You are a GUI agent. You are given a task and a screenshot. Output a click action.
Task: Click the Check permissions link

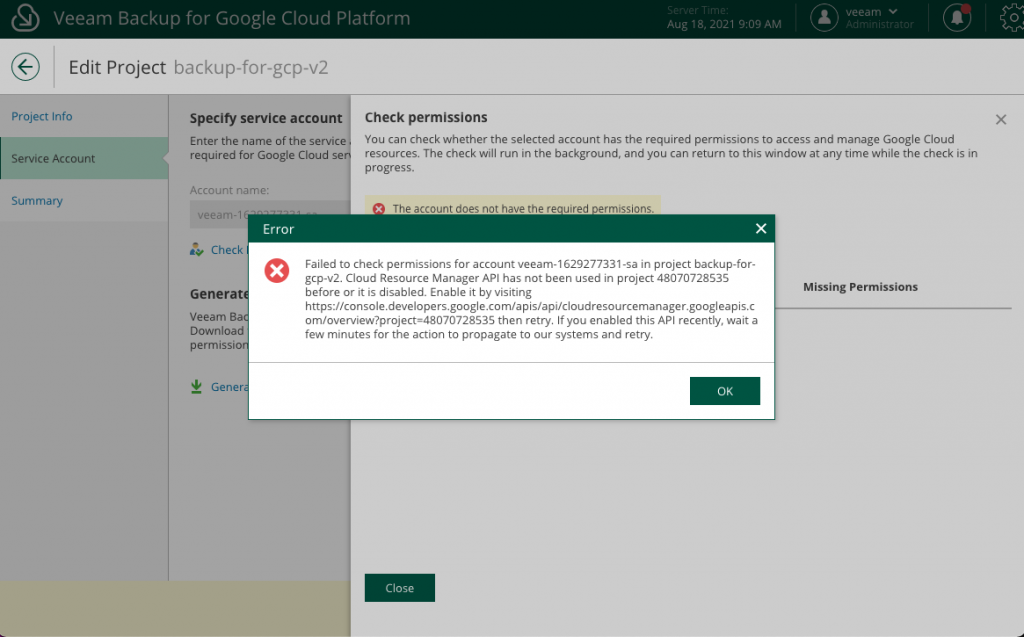tap(227, 250)
